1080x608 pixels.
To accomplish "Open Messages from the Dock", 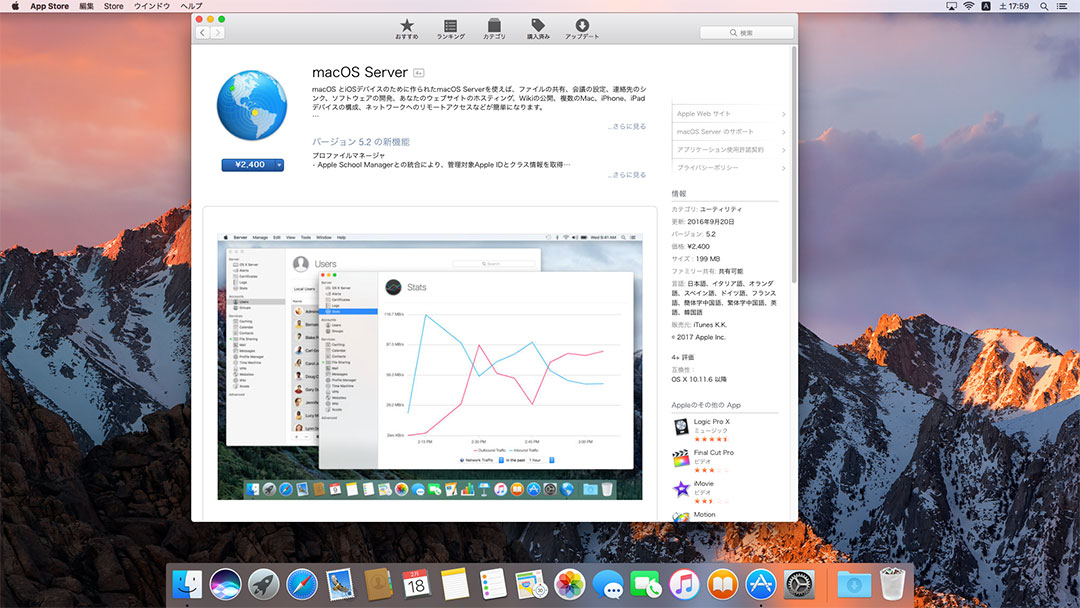I will pyautogui.click(x=608, y=585).
